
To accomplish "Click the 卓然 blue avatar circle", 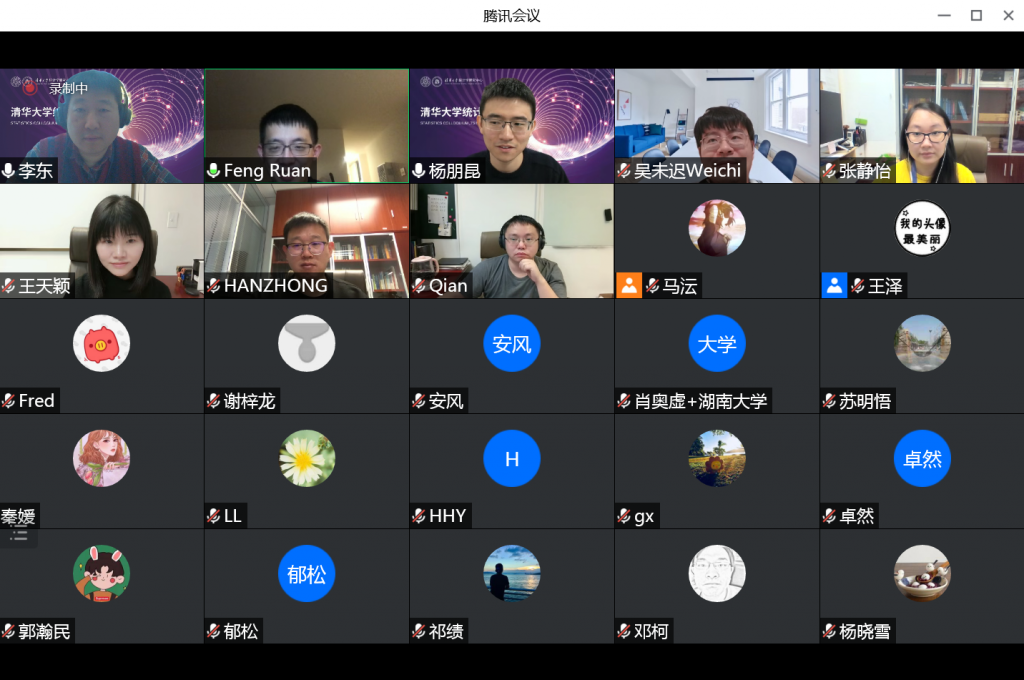I will 921,459.
